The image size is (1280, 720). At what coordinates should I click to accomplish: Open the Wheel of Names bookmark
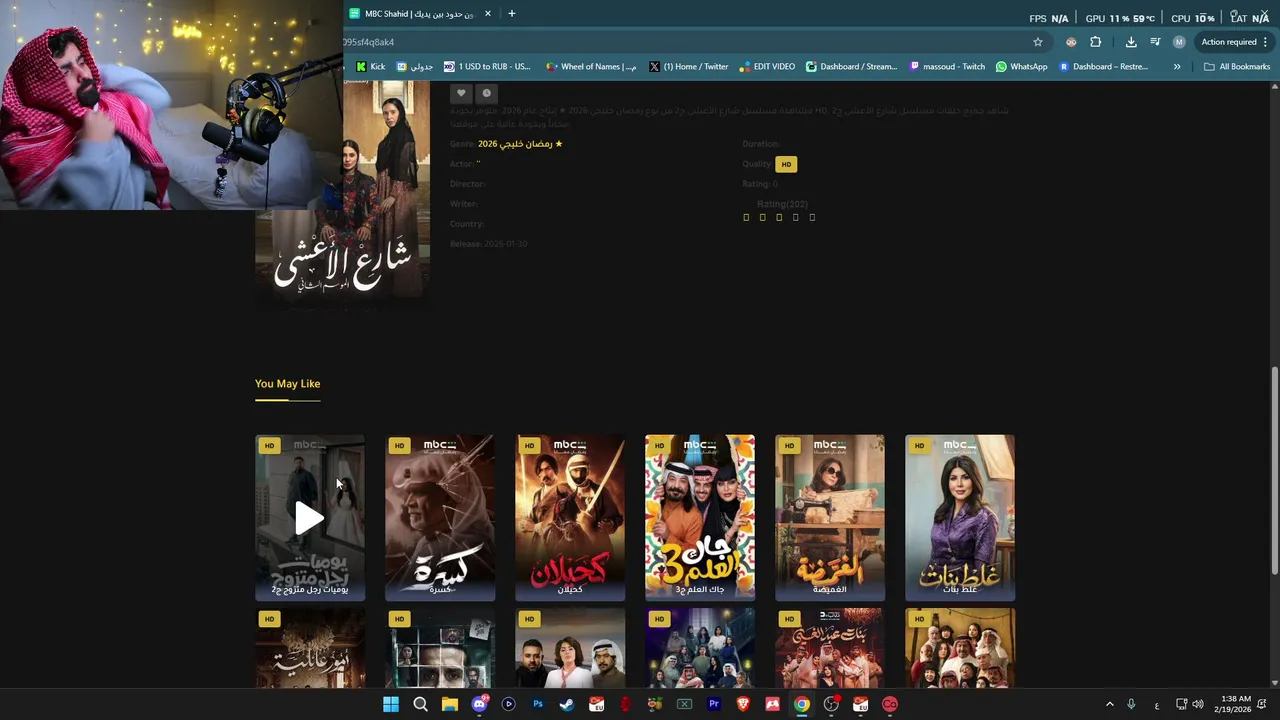591,67
